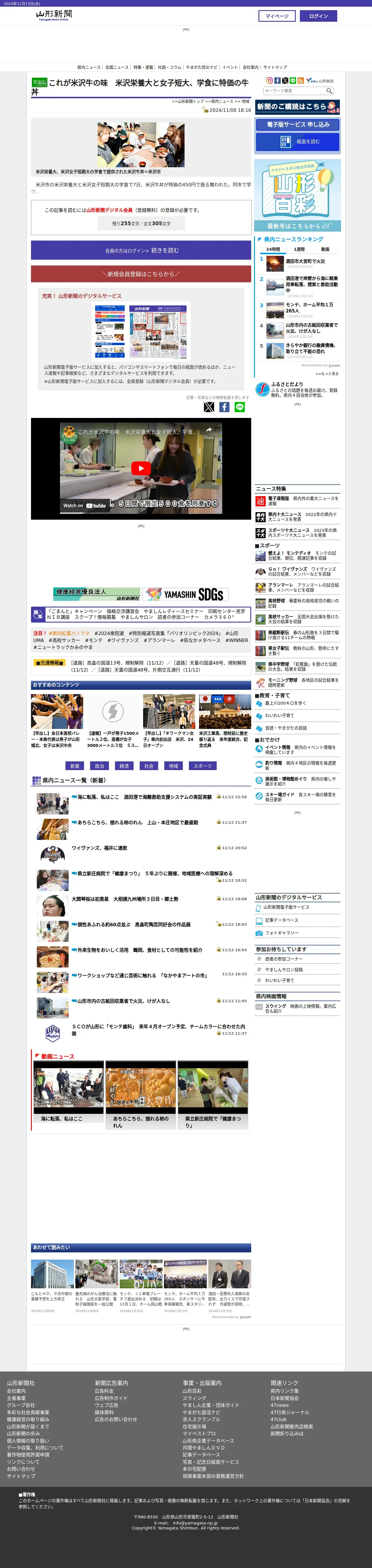372x1568 pixels.
Task: Open the orange RSS feed icon
Action: [300, 80]
